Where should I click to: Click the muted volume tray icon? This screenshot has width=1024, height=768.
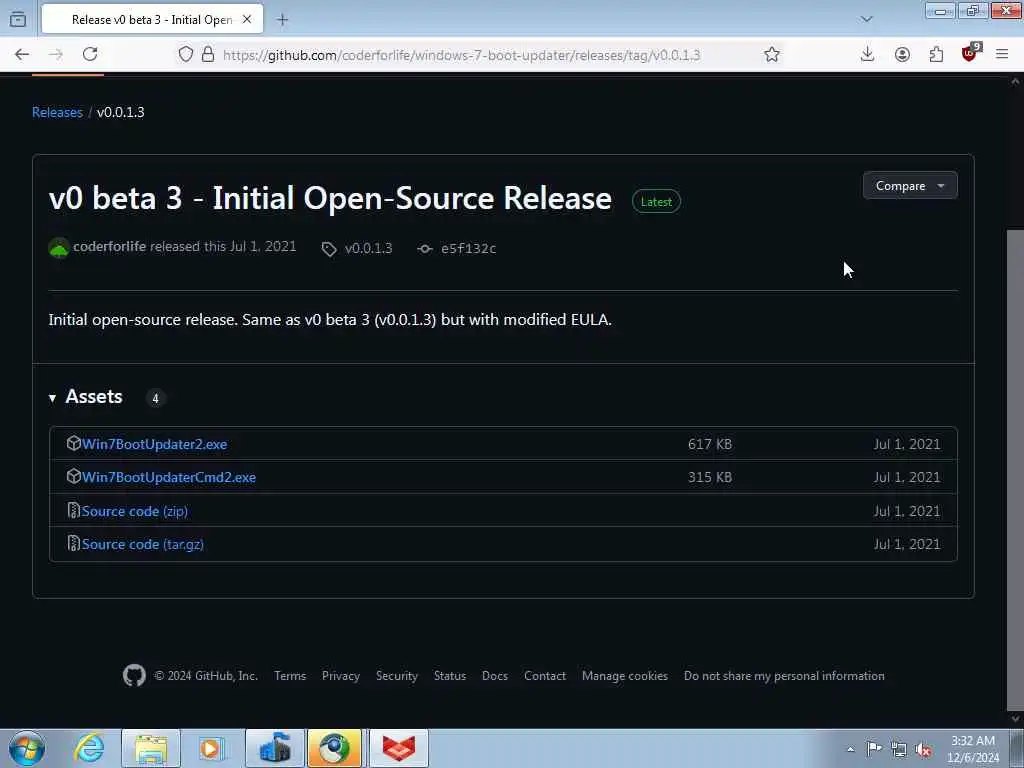click(x=923, y=749)
